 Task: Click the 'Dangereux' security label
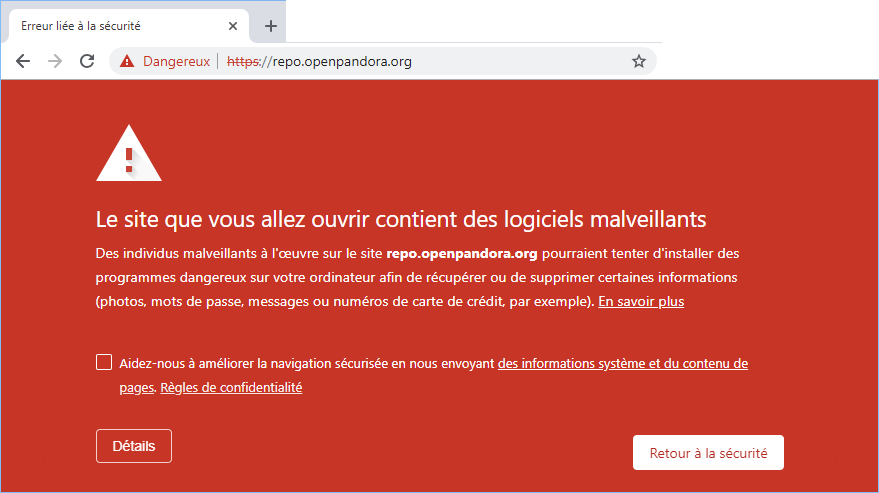pos(176,61)
